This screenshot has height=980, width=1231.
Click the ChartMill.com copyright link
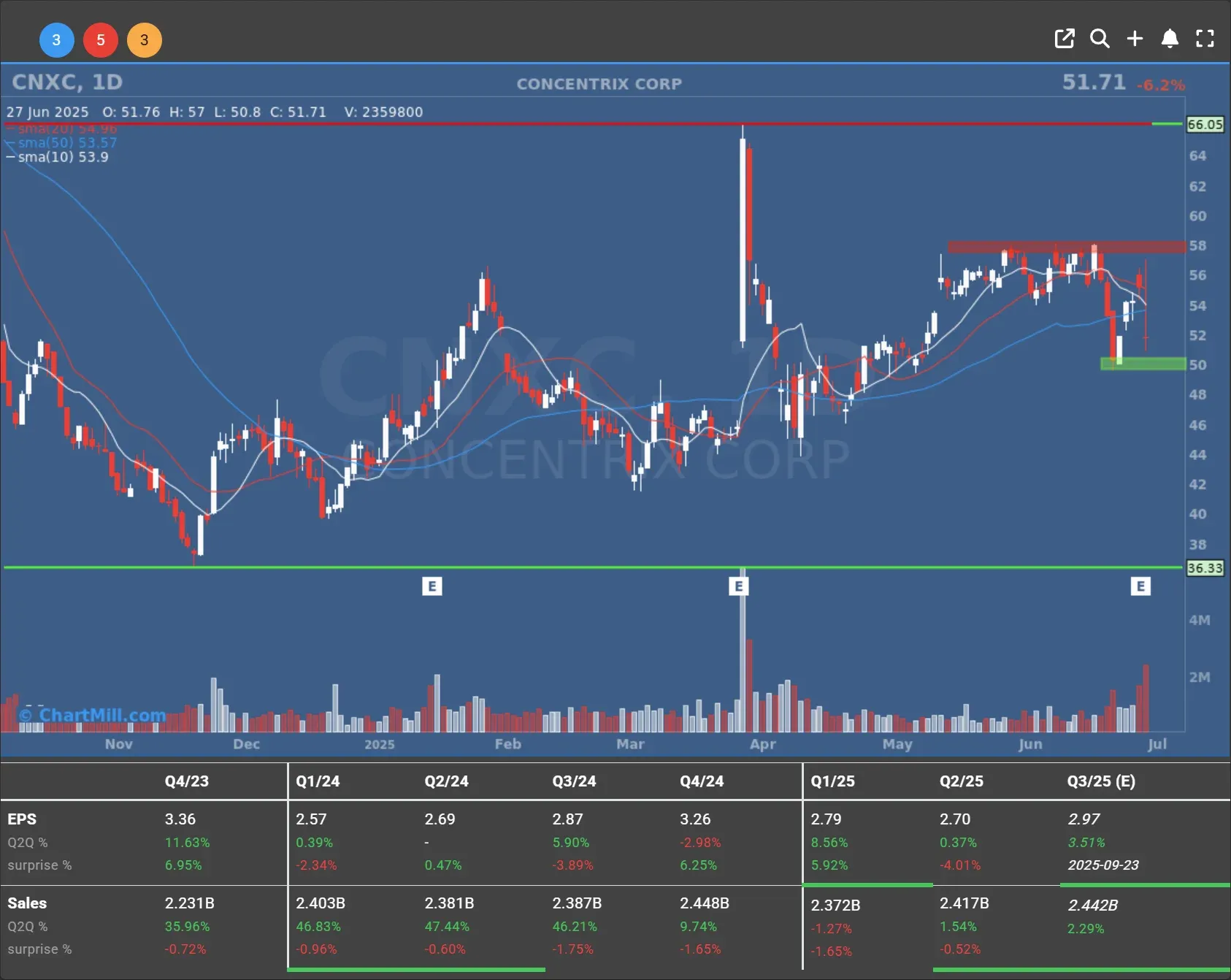[93, 715]
